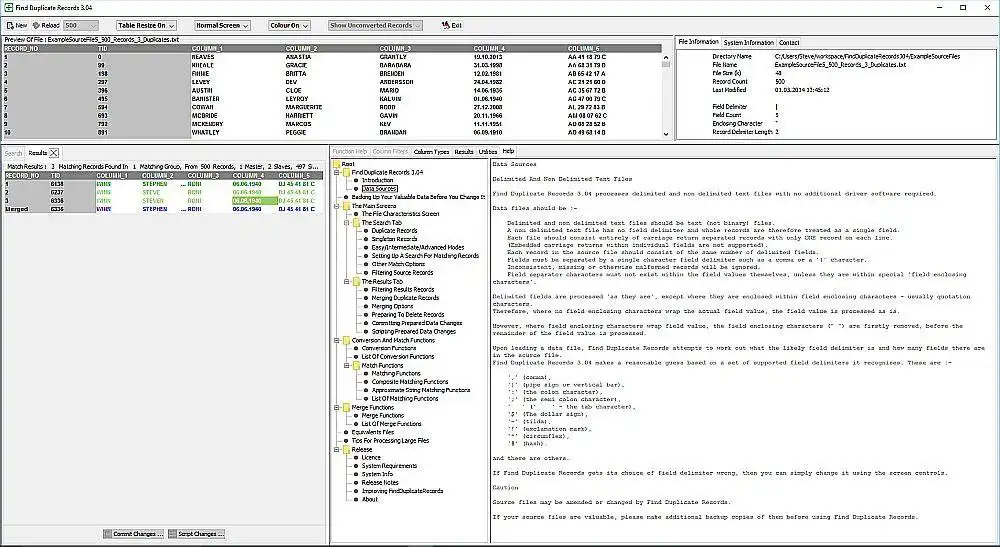Open List Of Conversion Functions topic
Viewport: 1000px width, 547px height.
tap(398, 357)
